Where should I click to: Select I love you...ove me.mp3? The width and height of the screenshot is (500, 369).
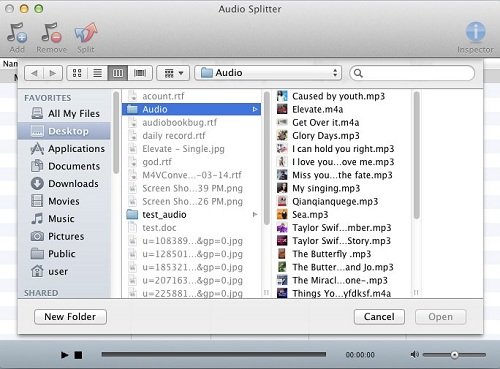click(342, 162)
